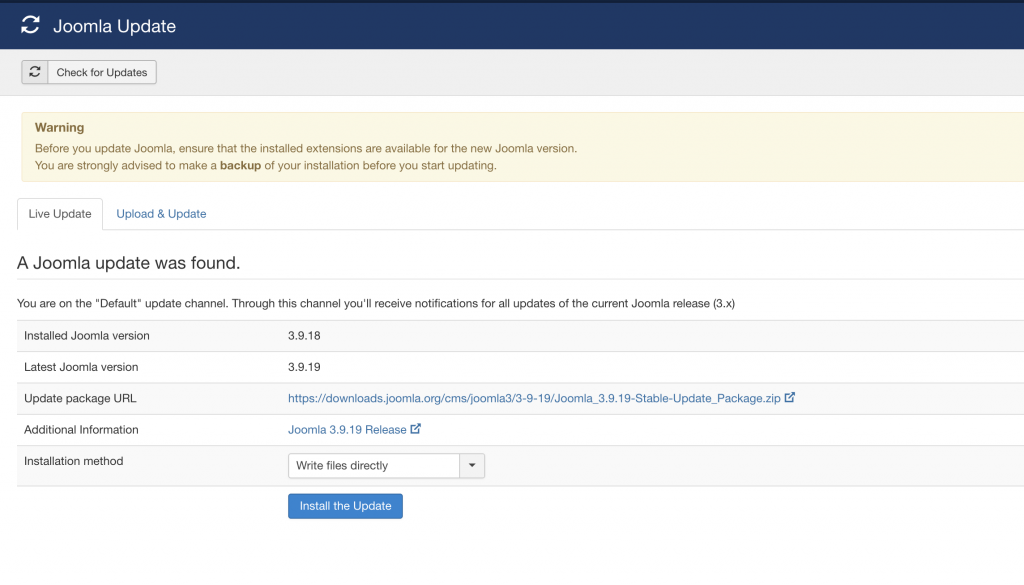1024x585 pixels.
Task: Open the Stable Update Package zip URL
Action: (x=534, y=398)
